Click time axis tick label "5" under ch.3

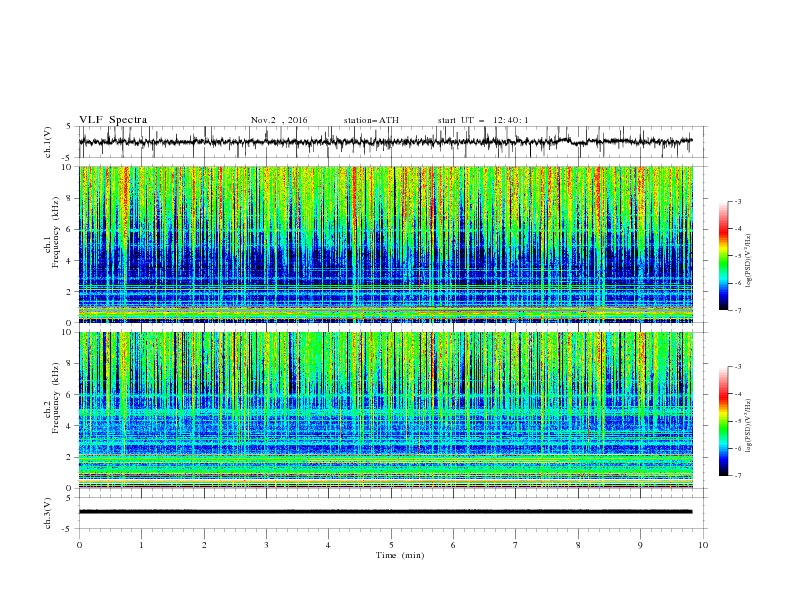pyautogui.click(x=391, y=545)
